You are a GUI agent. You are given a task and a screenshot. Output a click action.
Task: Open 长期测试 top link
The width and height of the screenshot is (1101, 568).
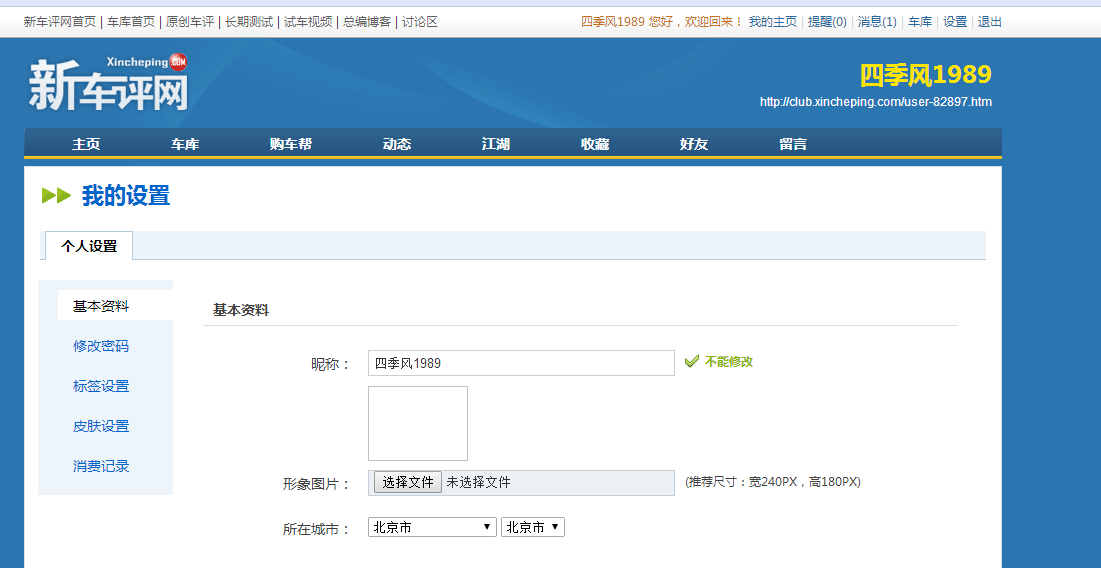coord(249,22)
